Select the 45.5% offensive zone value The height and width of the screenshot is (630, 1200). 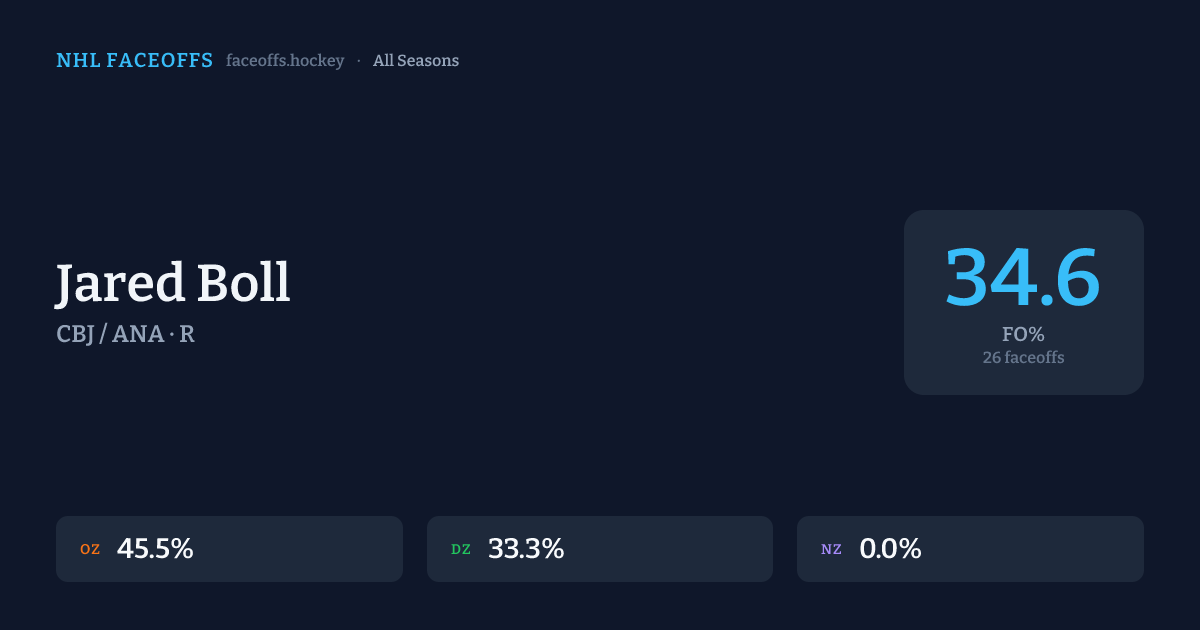(x=155, y=549)
